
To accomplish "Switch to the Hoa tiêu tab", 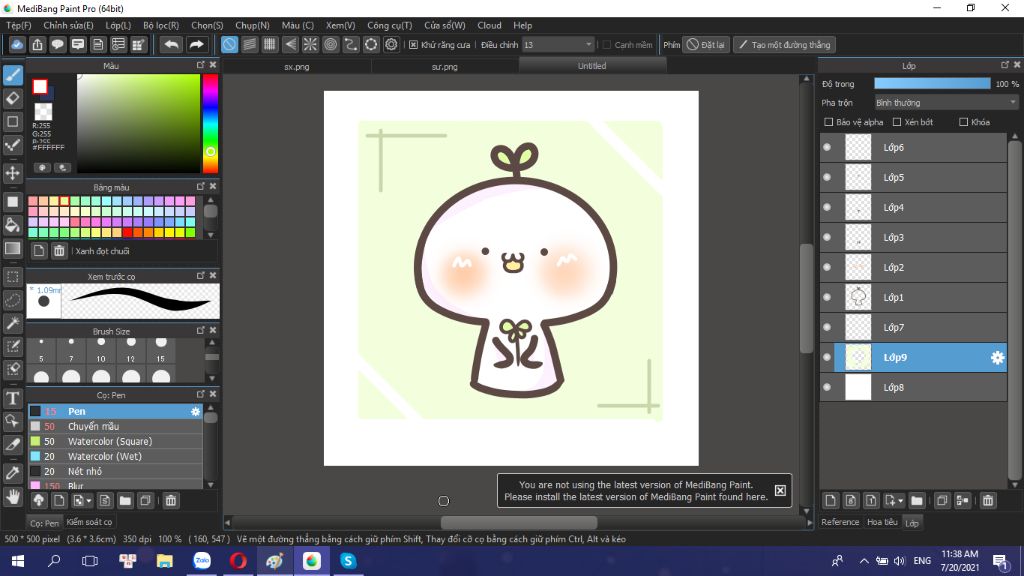I will [882, 522].
